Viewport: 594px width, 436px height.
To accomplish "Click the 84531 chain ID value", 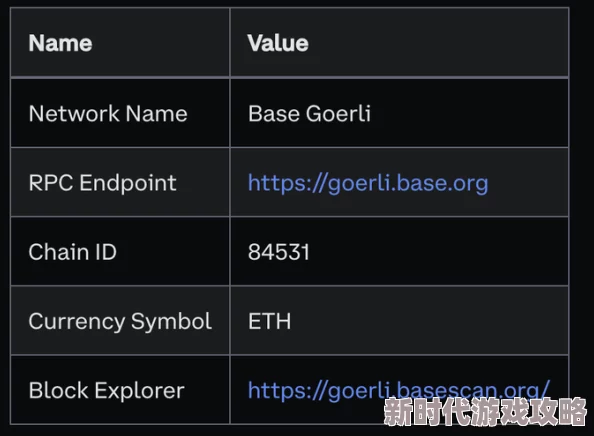I will [278, 252].
